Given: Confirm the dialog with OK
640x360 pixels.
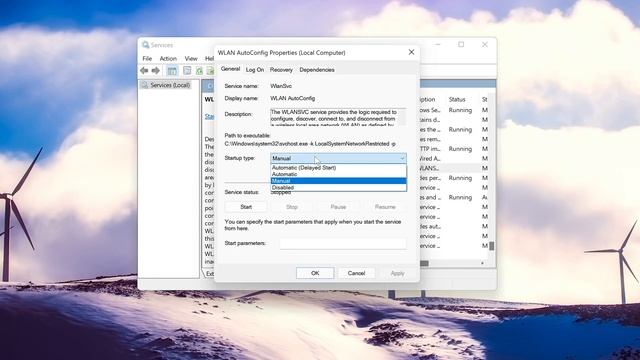Looking at the screenshot, I should coord(315,273).
